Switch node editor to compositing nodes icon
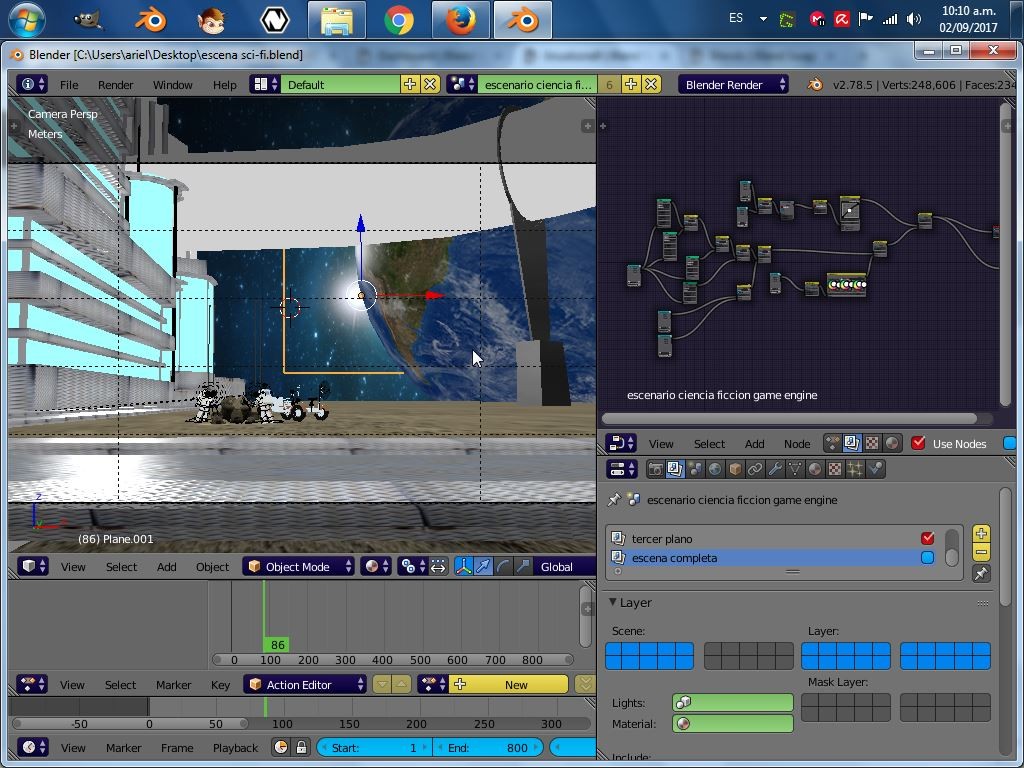This screenshot has height=768, width=1024. click(x=851, y=442)
